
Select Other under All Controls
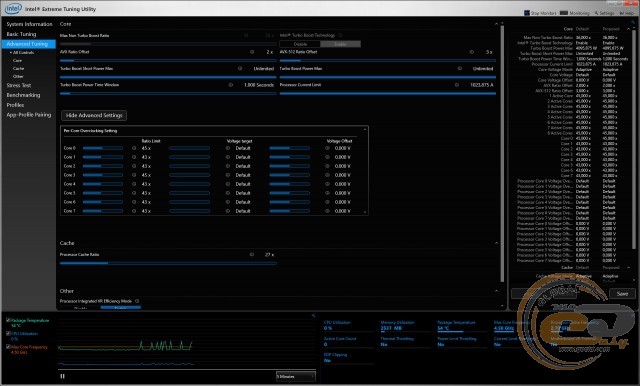18,76
